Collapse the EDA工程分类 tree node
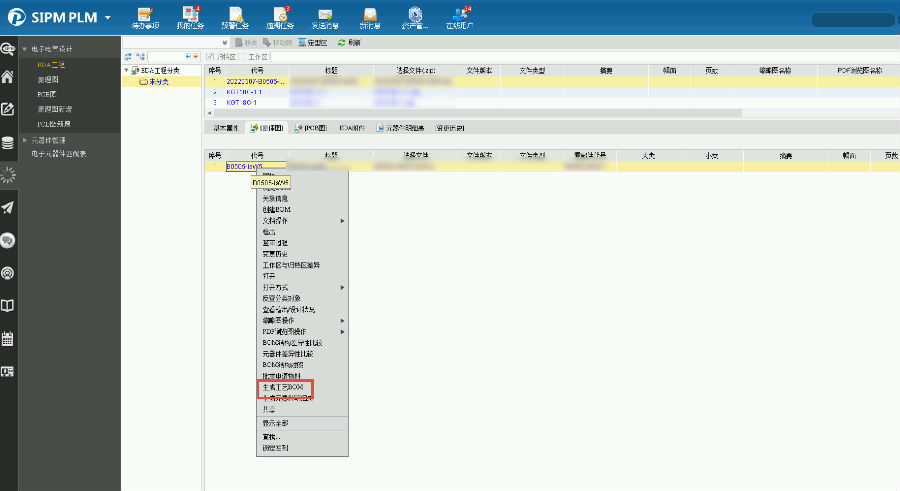 tap(126, 70)
